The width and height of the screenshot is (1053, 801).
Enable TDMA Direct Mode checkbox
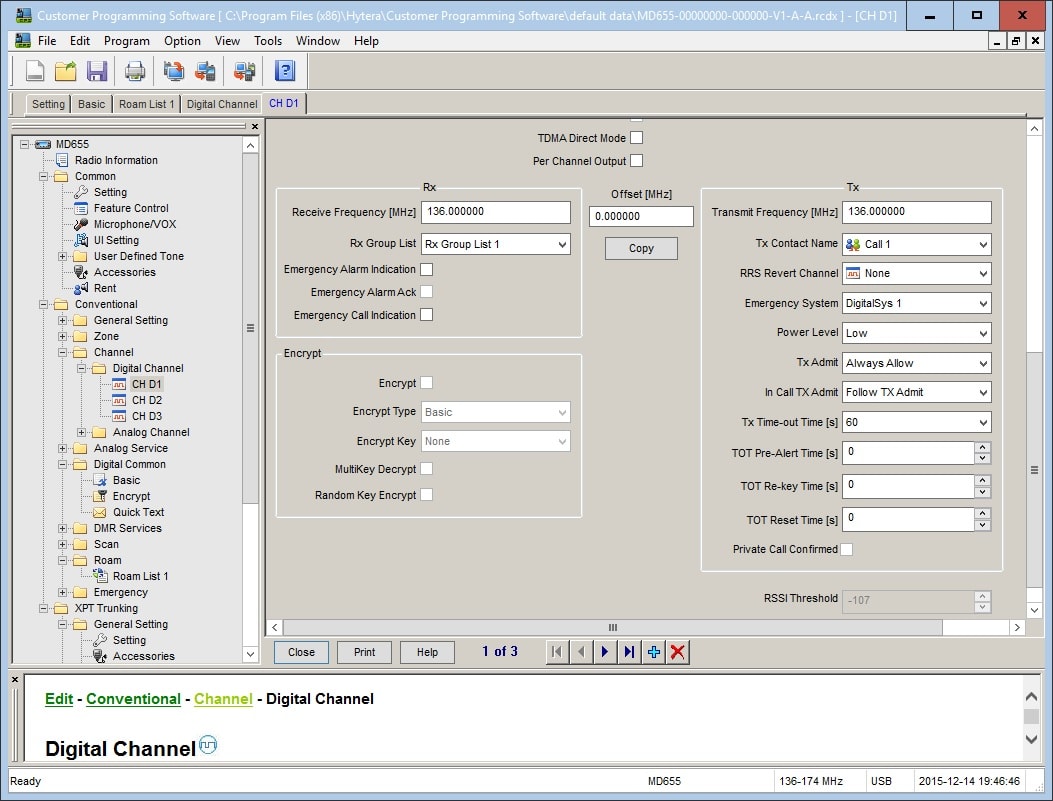(636, 138)
